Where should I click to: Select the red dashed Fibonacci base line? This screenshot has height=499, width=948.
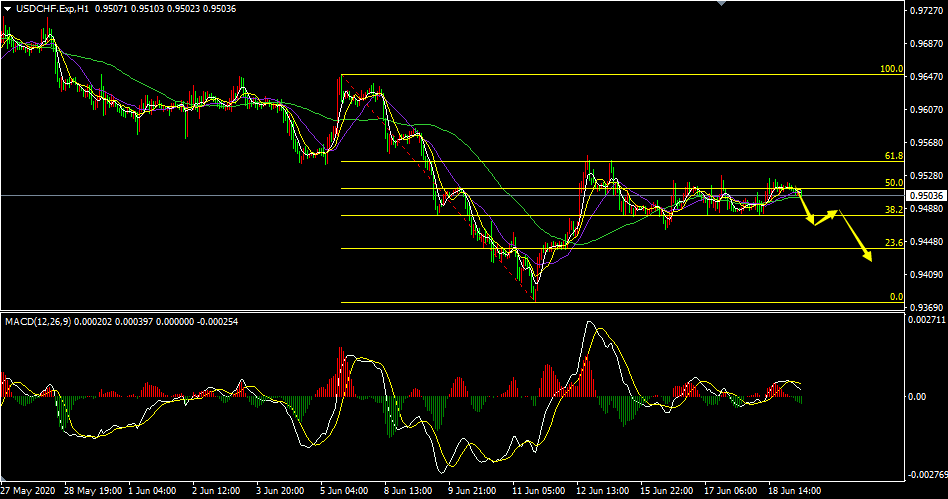[438, 188]
